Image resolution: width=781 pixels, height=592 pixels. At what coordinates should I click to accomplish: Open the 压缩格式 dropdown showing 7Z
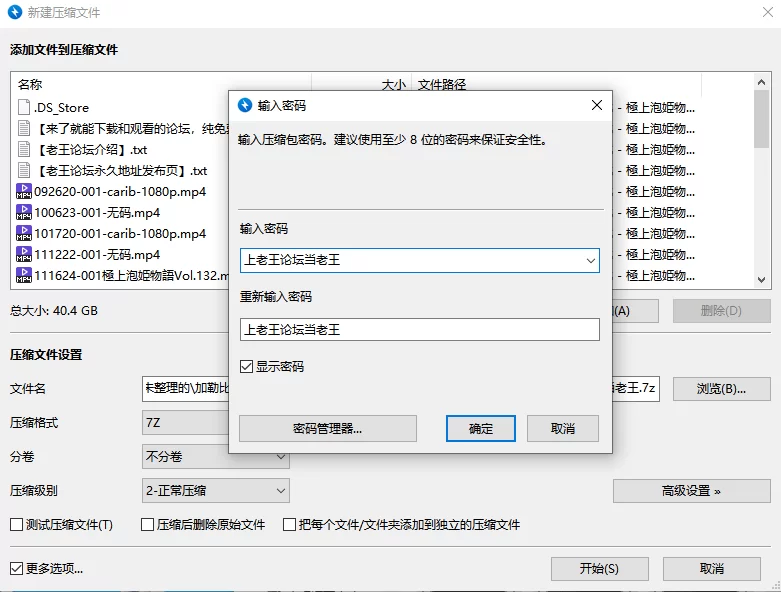pyautogui.click(x=185, y=423)
